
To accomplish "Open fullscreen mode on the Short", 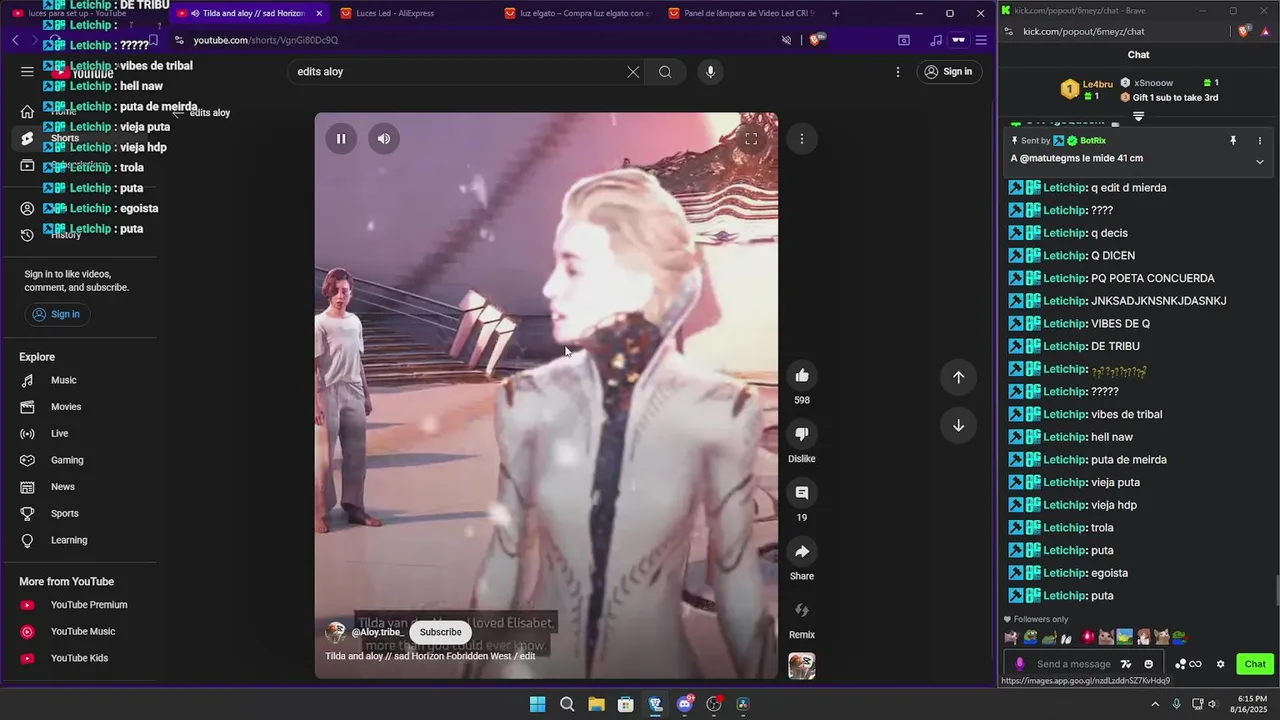I will tap(751, 139).
